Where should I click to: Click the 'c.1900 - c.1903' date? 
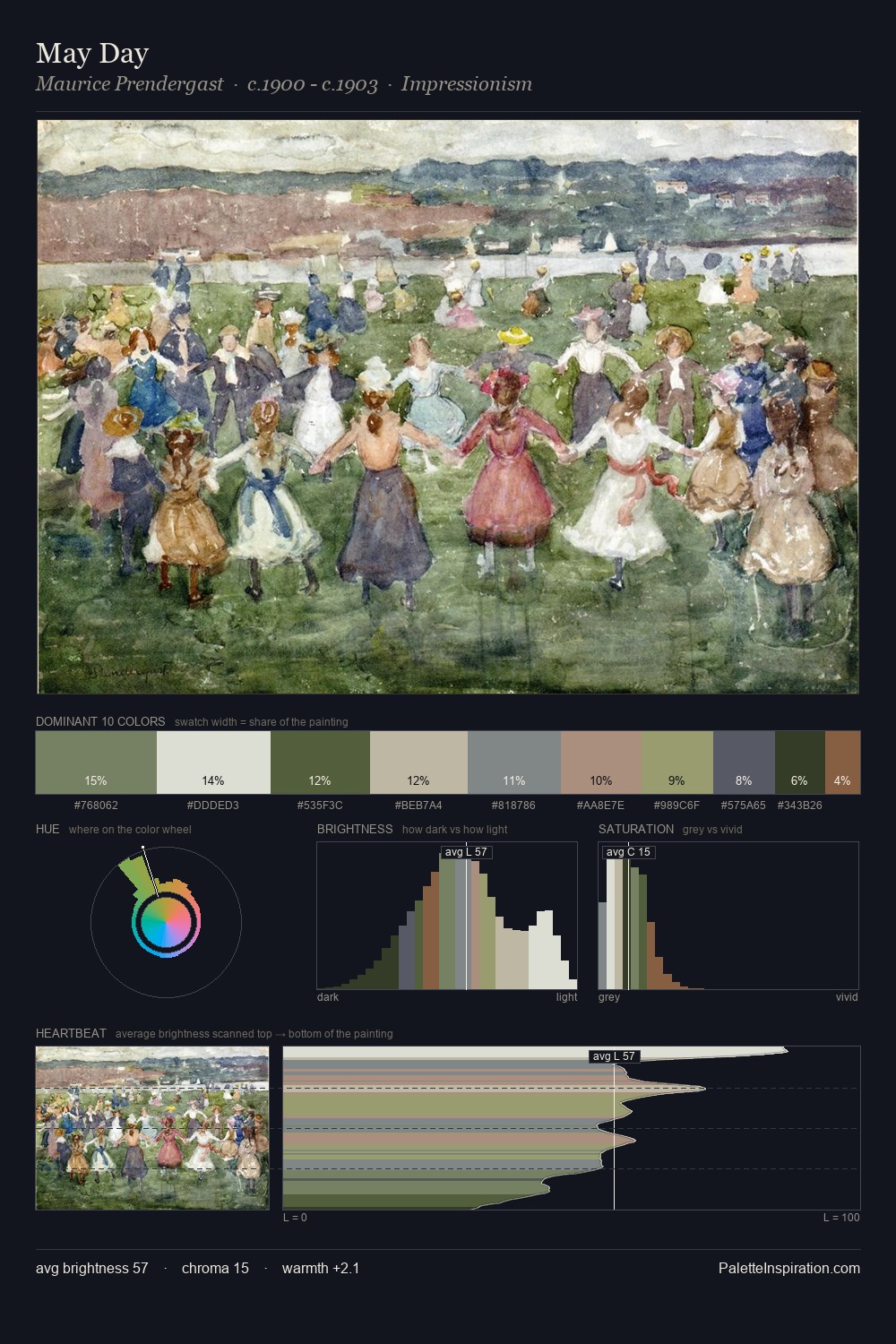(x=313, y=84)
